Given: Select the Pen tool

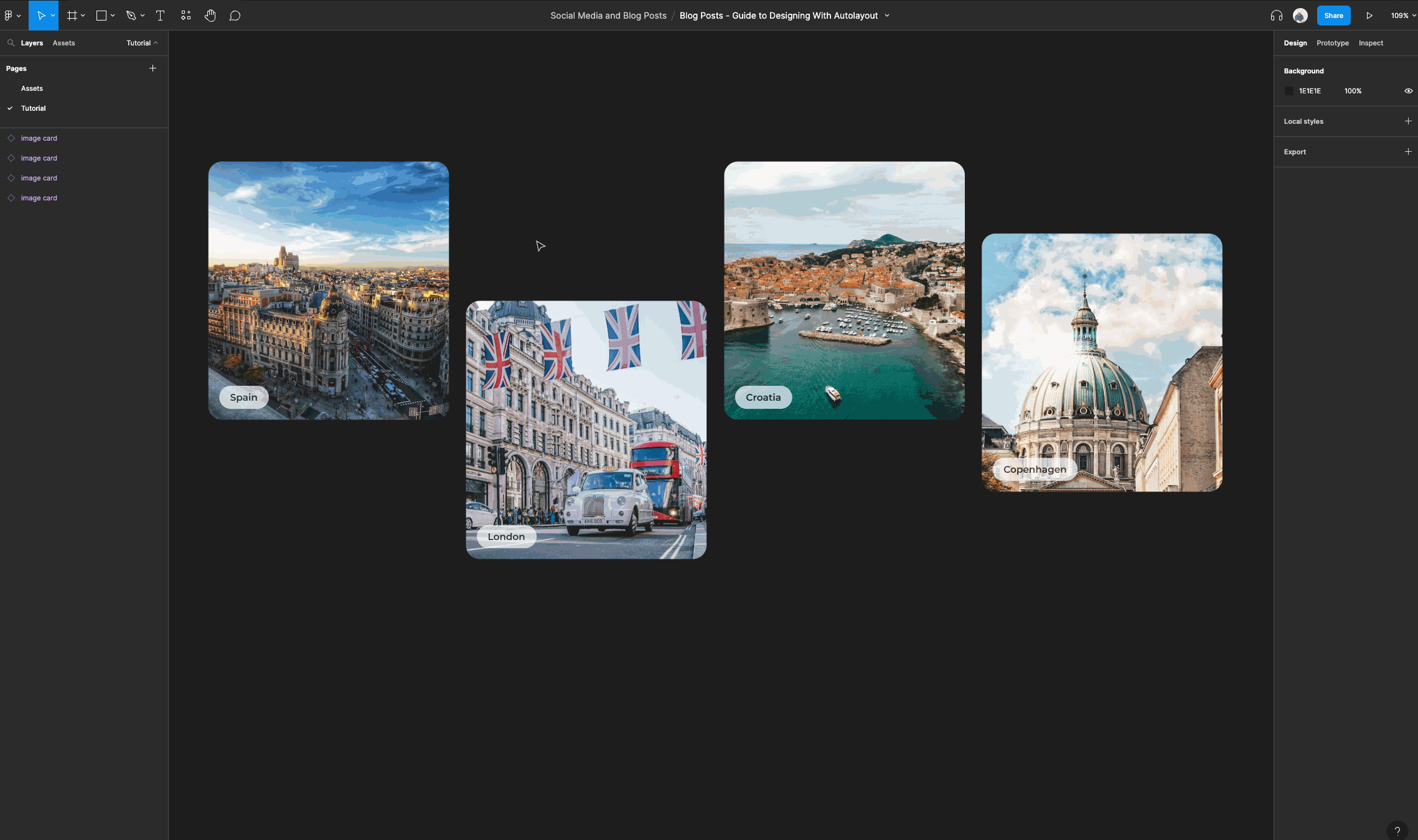Looking at the screenshot, I should [131, 16].
